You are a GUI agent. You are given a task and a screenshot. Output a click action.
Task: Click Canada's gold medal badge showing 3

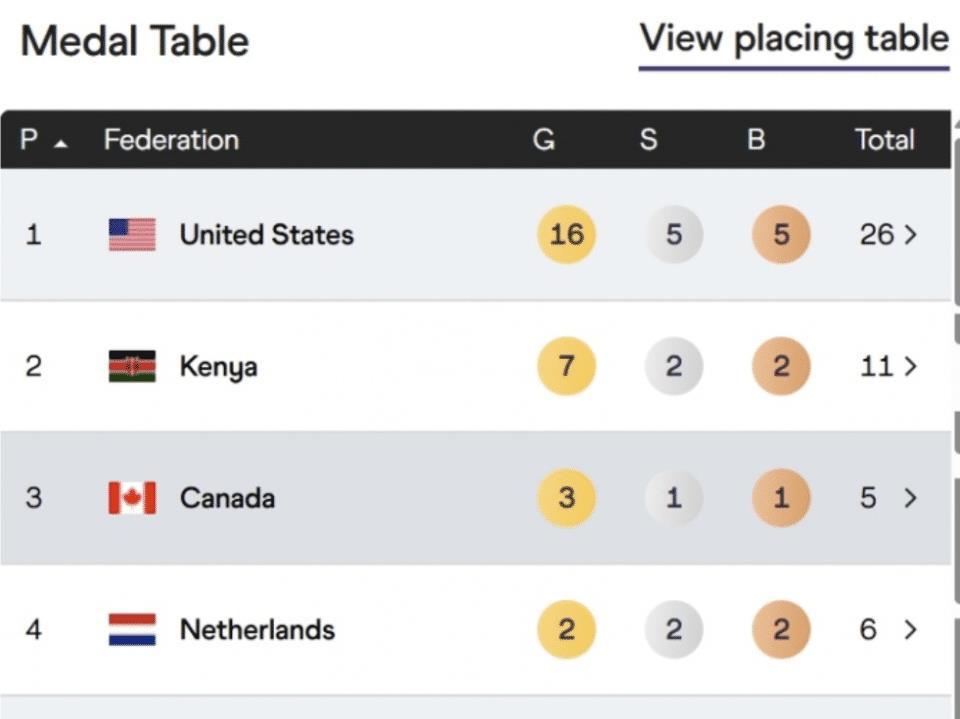[566, 498]
